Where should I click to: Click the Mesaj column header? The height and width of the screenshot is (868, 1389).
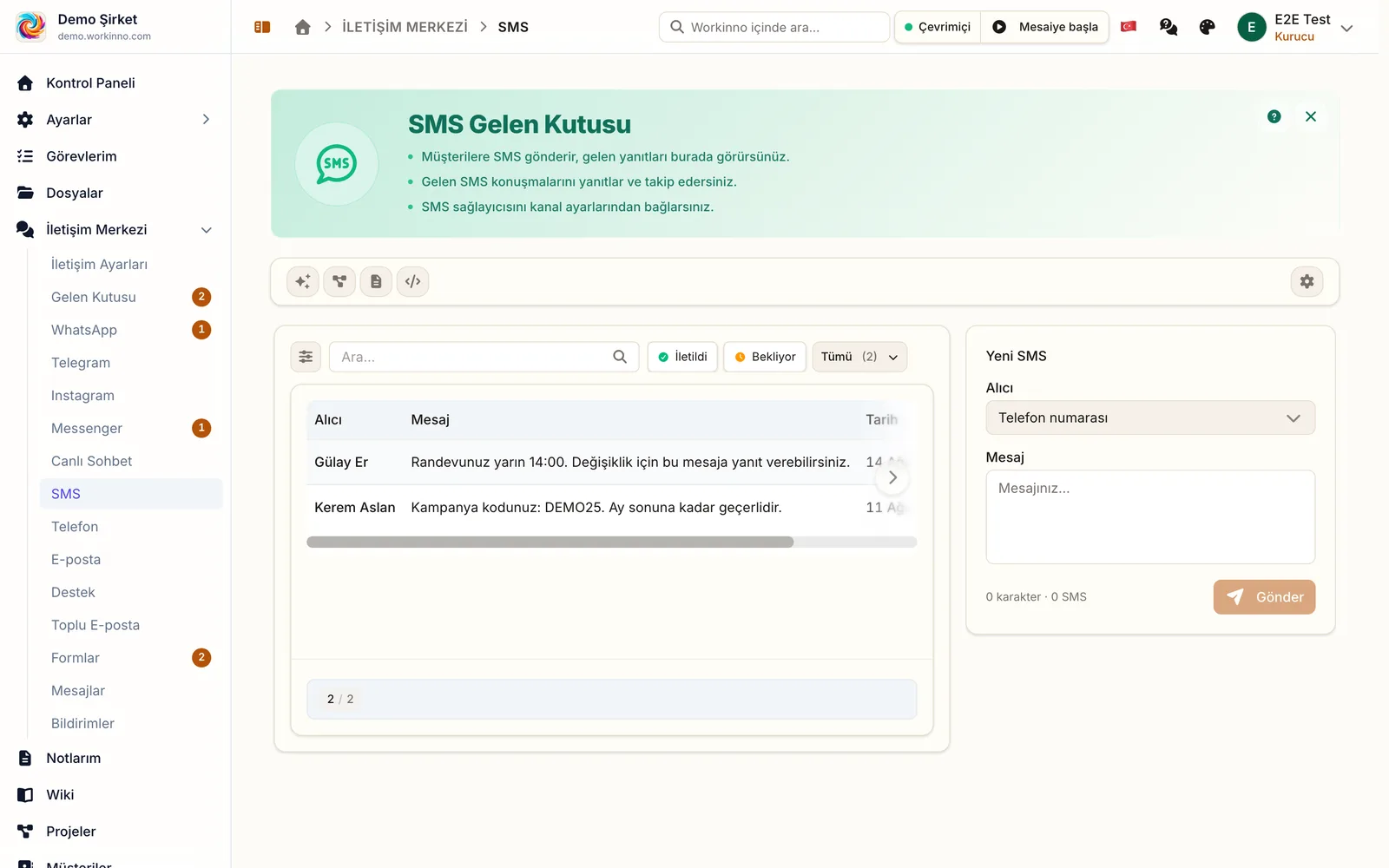tap(430, 420)
